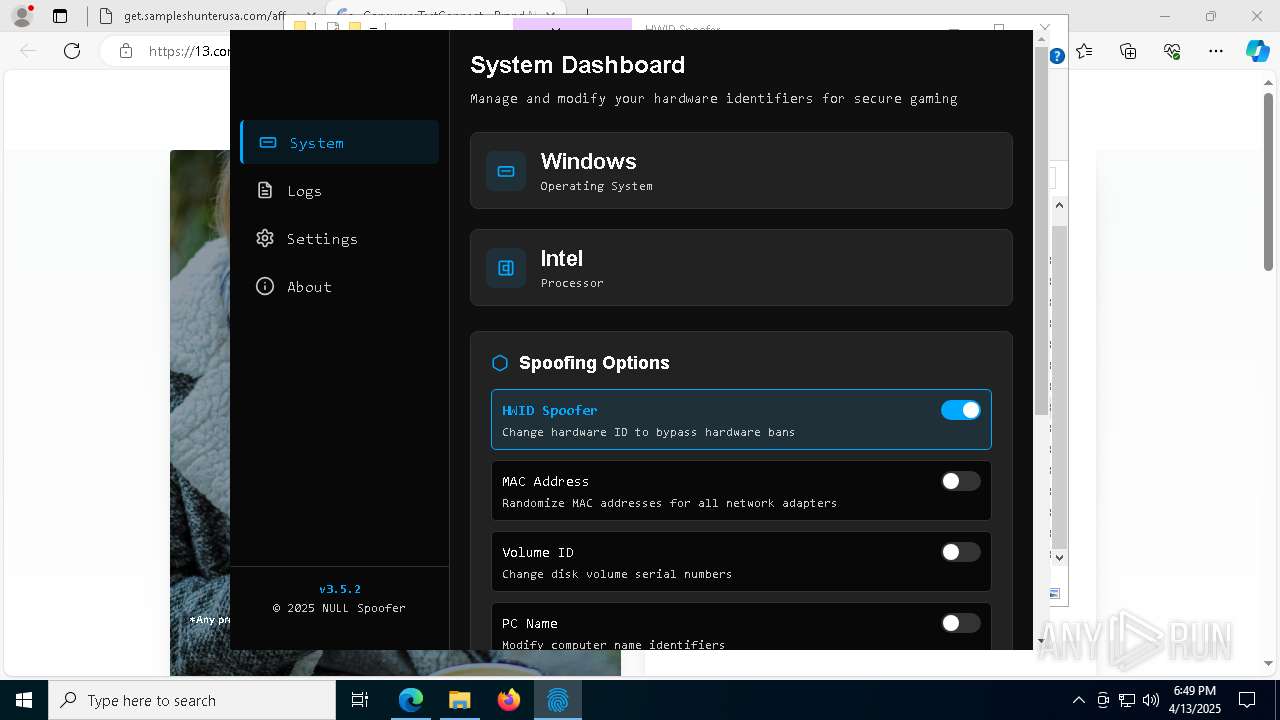Click the blue help icon in the background window
1280x720 pixels.
[1057, 56]
